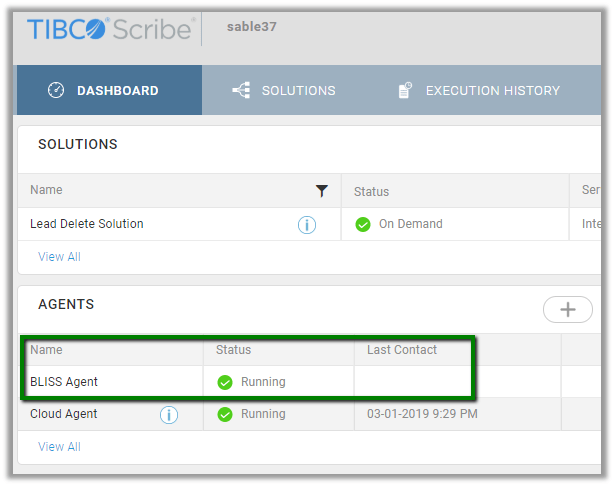614x486 pixels.
Task: Click the Agents Name column header
Action: (x=46, y=350)
